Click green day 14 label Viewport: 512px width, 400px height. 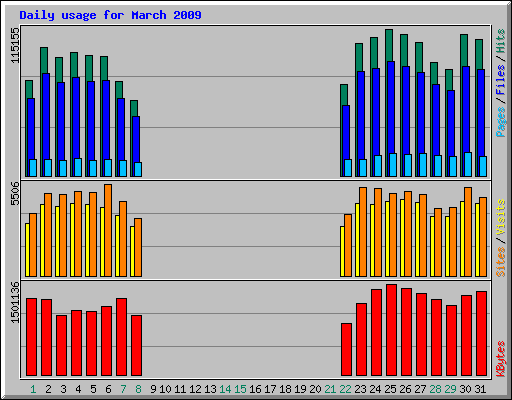225,389
